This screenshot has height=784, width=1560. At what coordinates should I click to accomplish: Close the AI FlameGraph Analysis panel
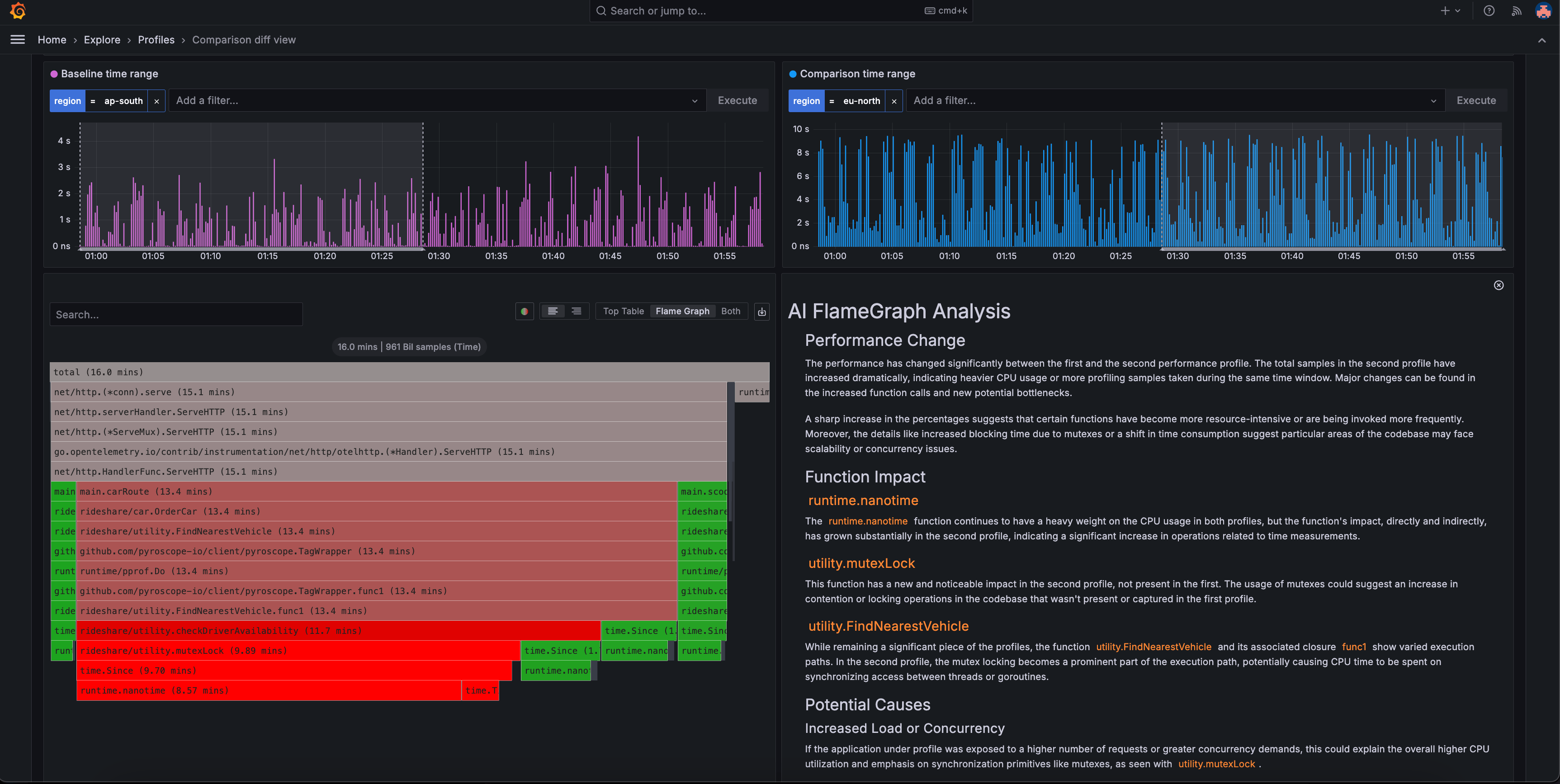pos(1498,285)
